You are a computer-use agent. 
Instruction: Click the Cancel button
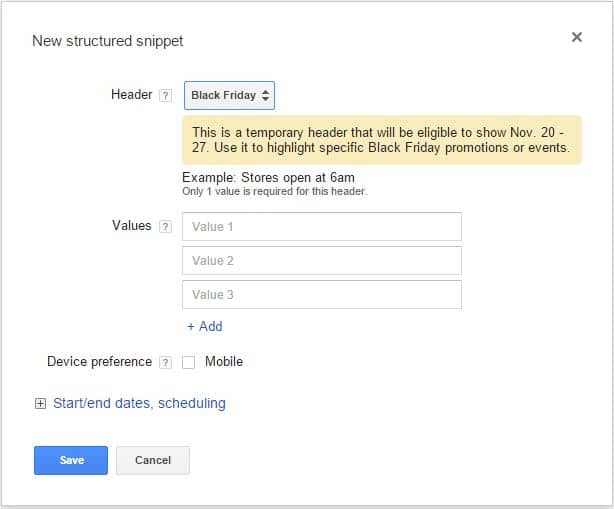[153, 460]
